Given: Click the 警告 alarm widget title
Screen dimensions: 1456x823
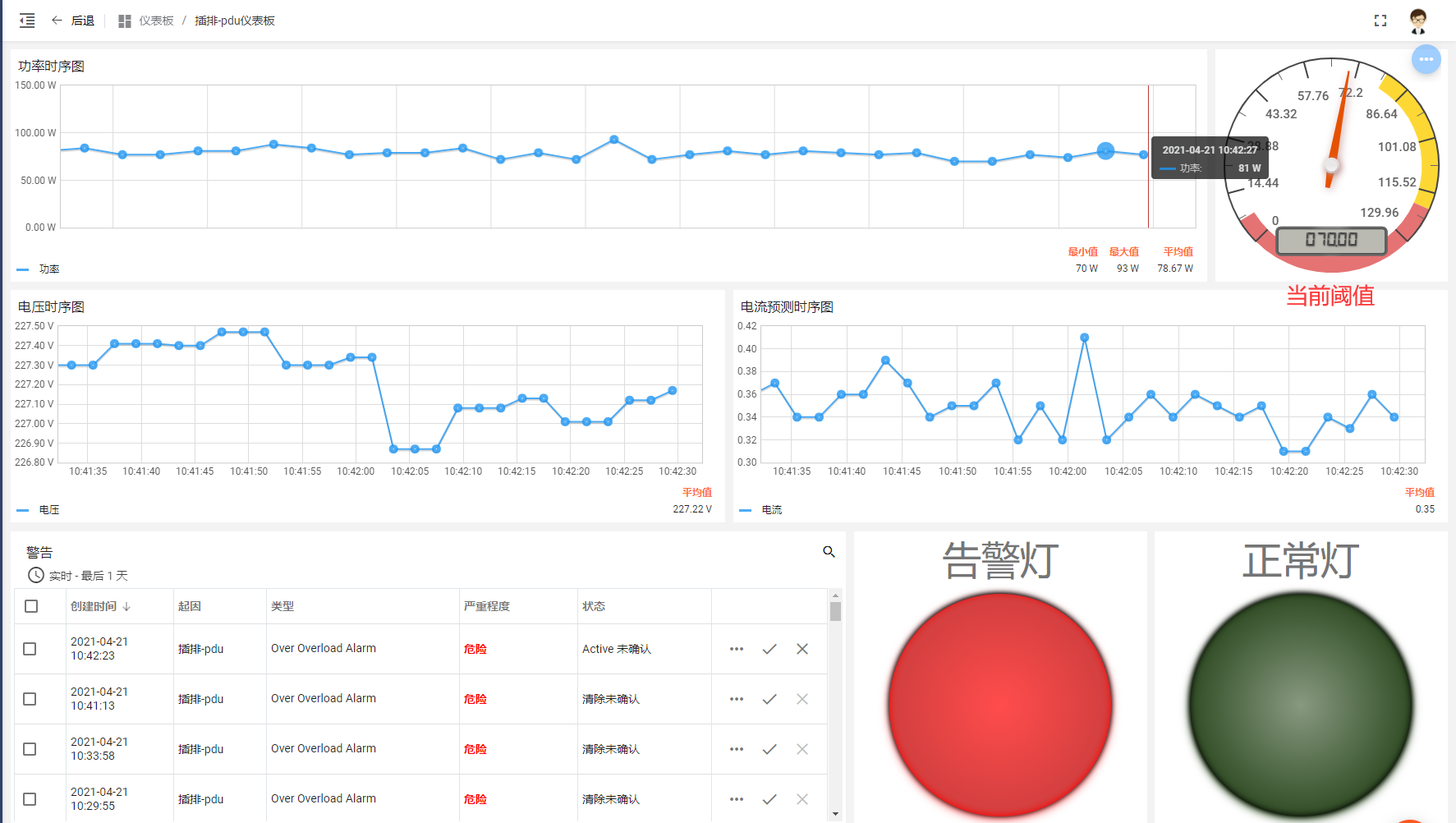Looking at the screenshot, I should click(x=39, y=553).
